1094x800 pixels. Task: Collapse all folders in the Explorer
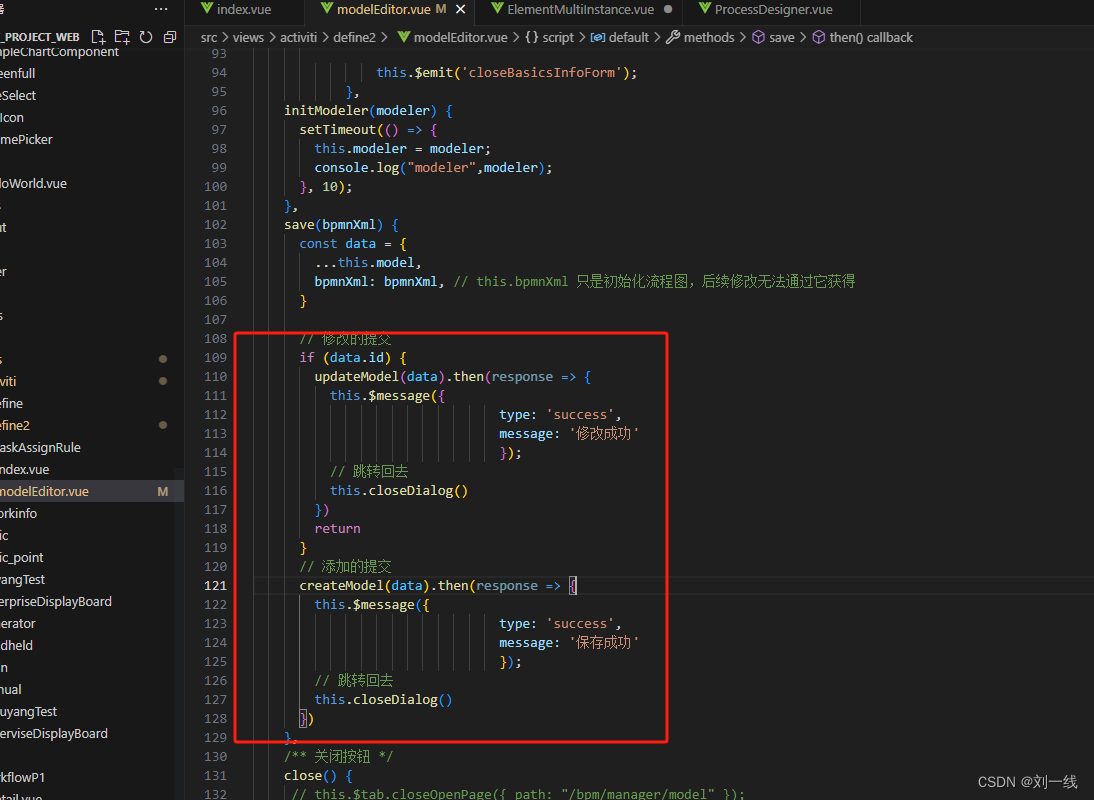tap(169, 35)
